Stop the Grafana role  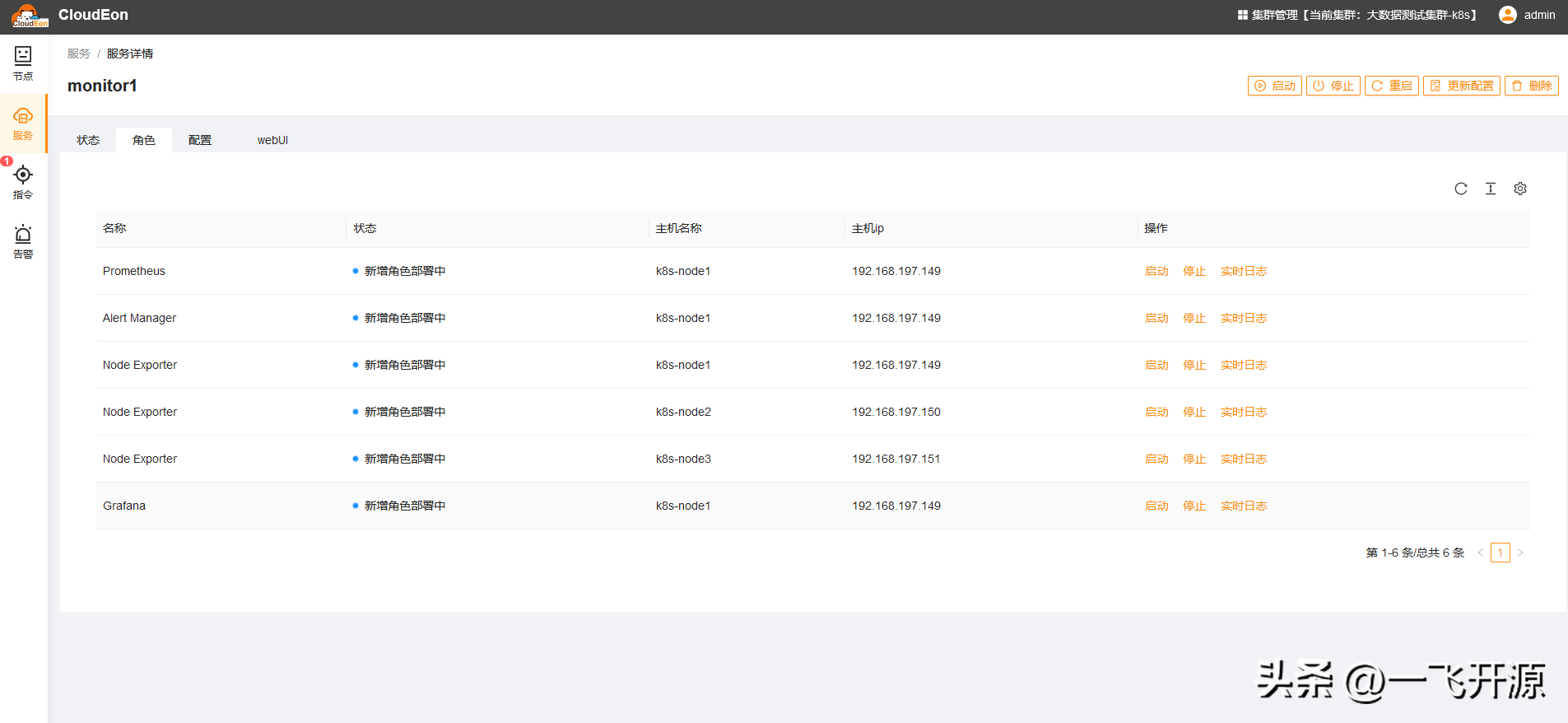1194,506
